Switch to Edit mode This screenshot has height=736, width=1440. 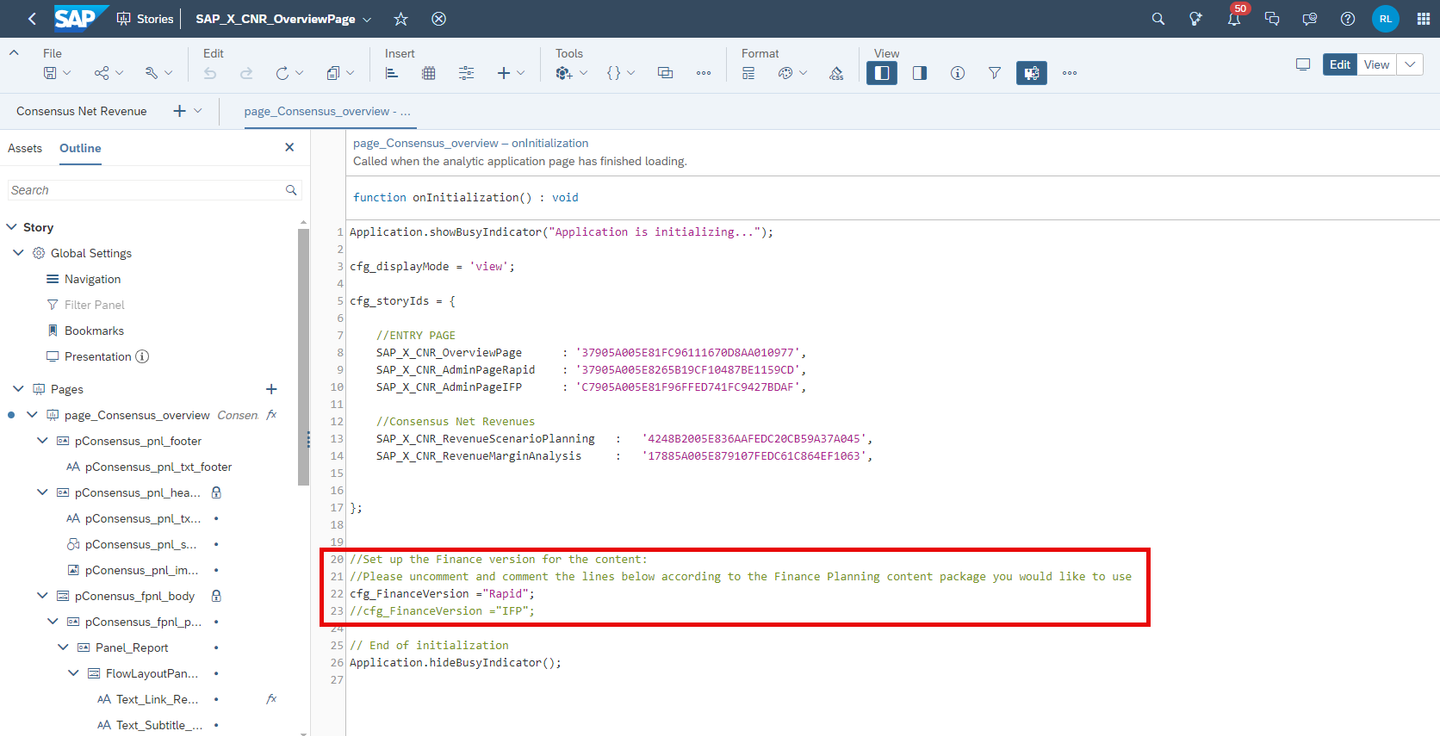tap(1340, 64)
